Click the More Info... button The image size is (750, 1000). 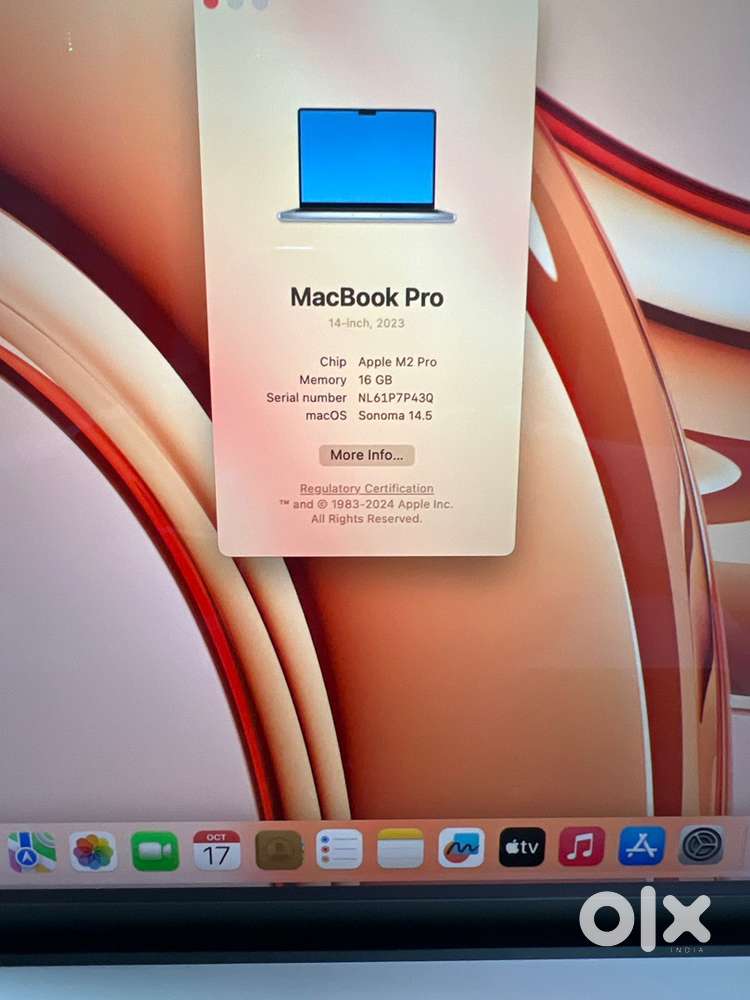coord(366,455)
